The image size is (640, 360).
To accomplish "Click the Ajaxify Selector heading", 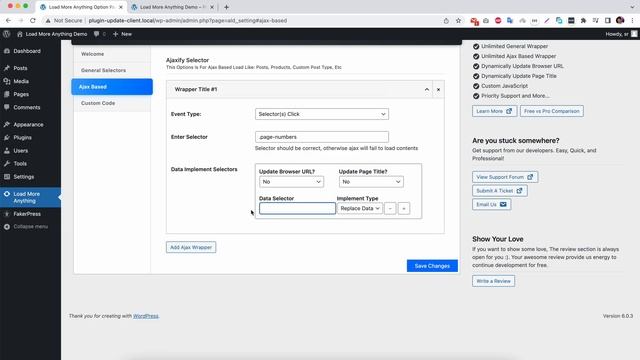I will (187, 60).
